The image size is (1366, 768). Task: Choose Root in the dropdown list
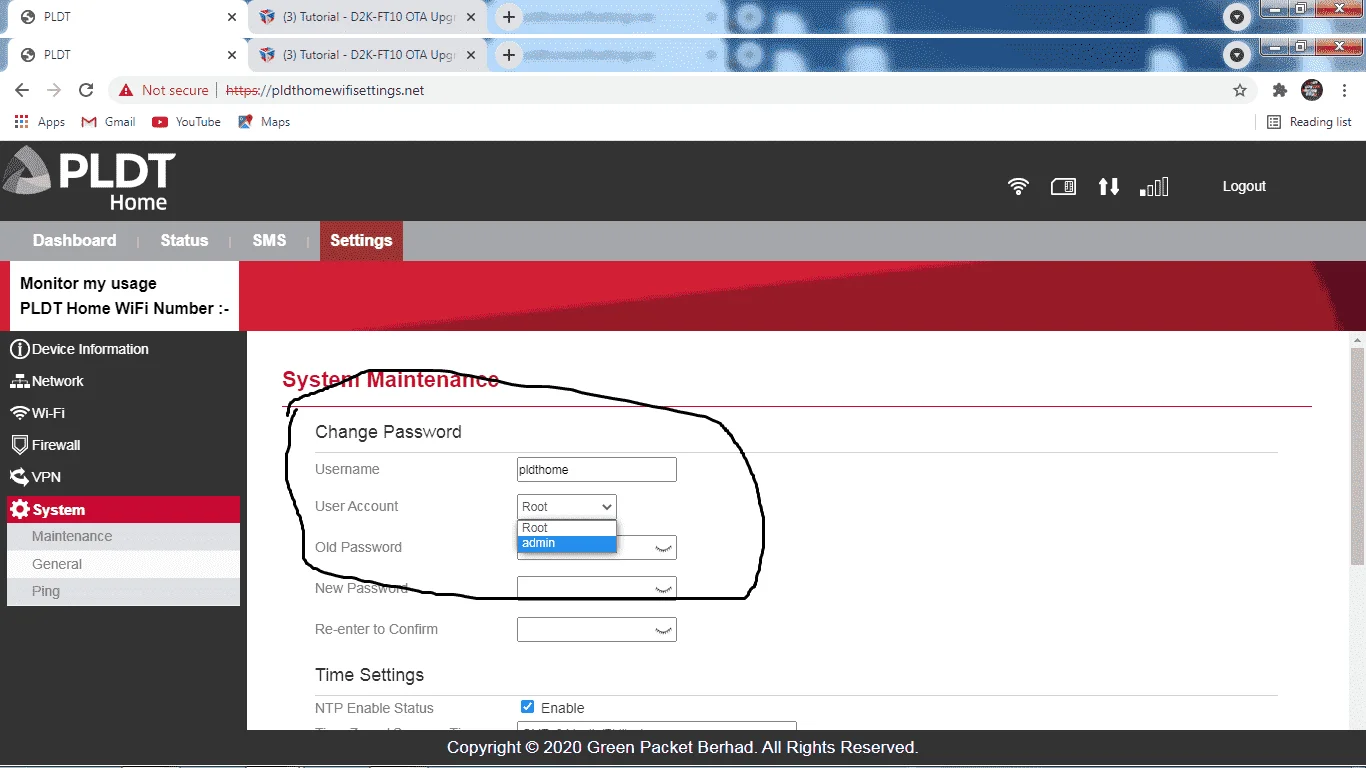click(567, 528)
